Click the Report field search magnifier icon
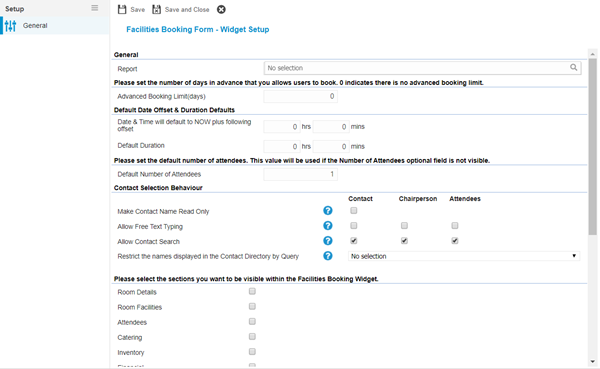Screen dimensions: 600x369 tap(573, 67)
